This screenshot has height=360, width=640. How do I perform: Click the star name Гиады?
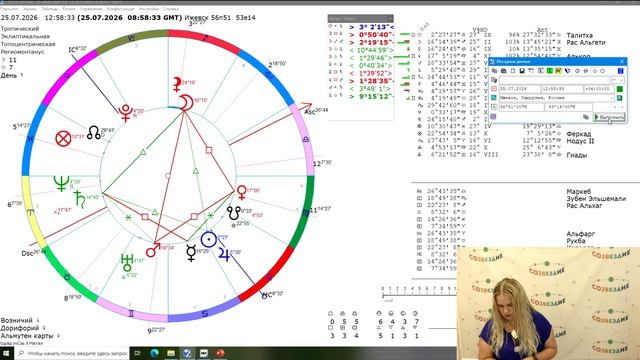(x=577, y=155)
